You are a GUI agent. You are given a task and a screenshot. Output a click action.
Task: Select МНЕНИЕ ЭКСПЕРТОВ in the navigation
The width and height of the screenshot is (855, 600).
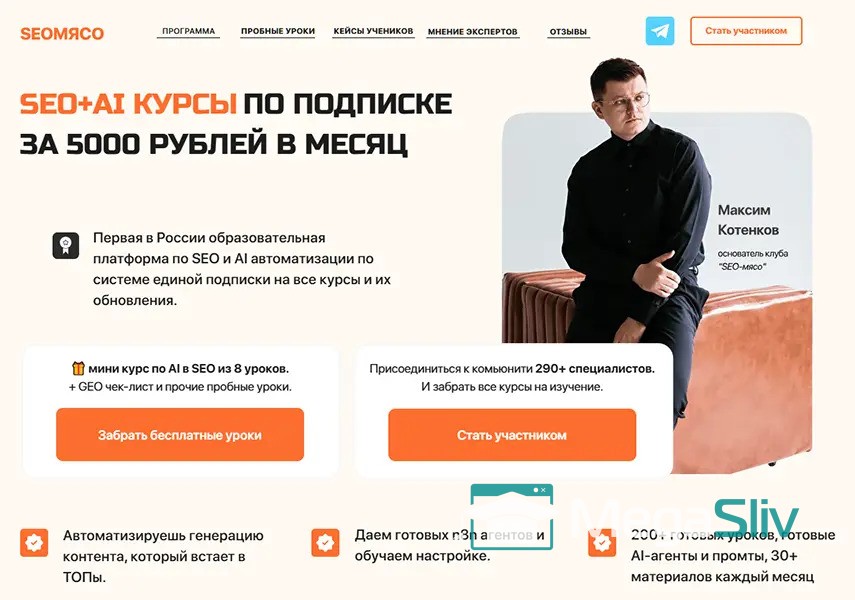coord(473,32)
